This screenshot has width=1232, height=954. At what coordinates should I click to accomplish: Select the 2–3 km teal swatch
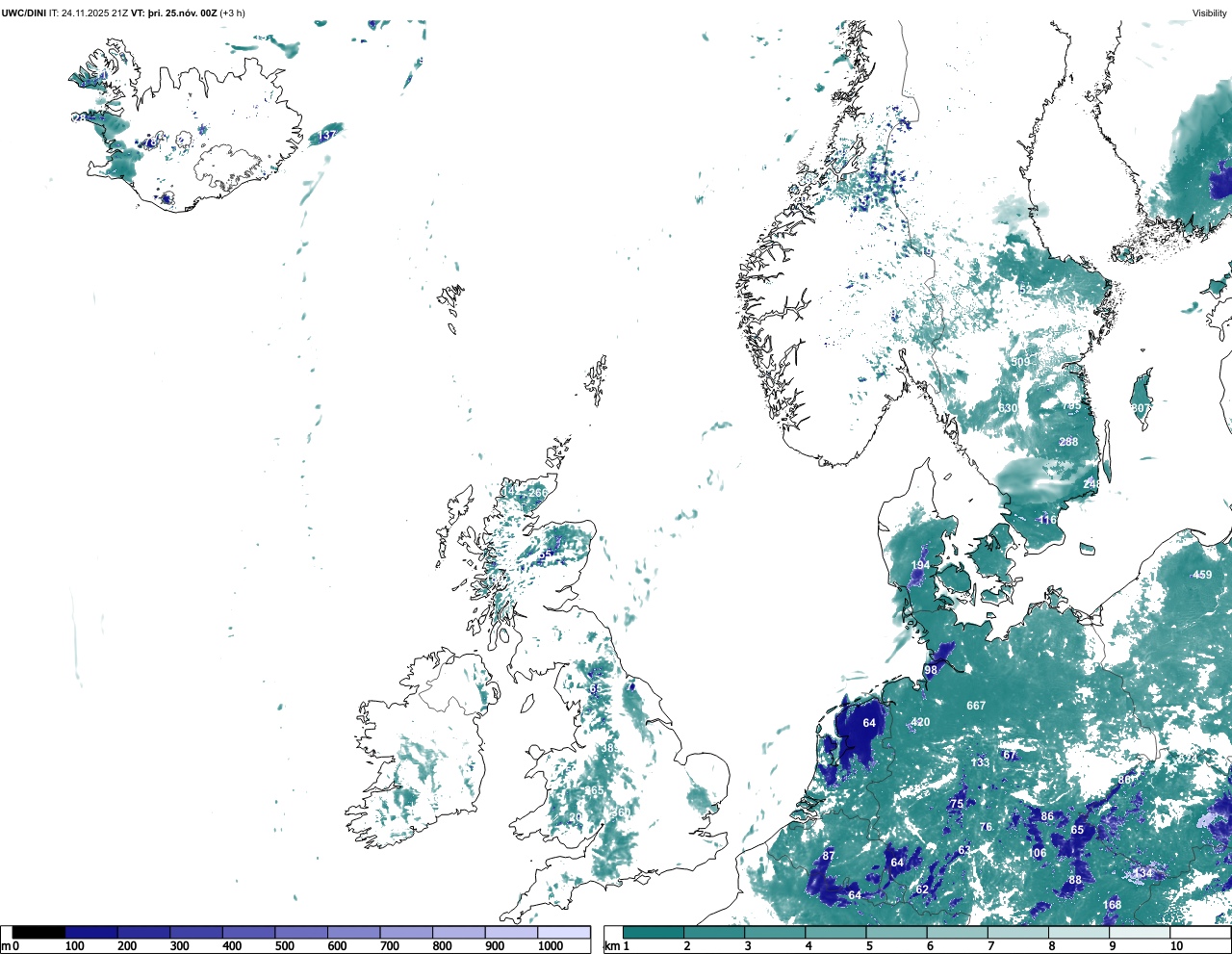coord(714,932)
